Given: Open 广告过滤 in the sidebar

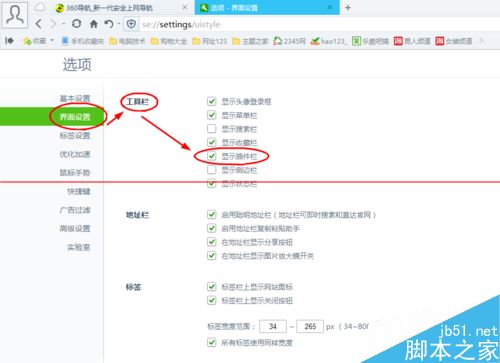Looking at the screenshot, I should coord(75,210).
